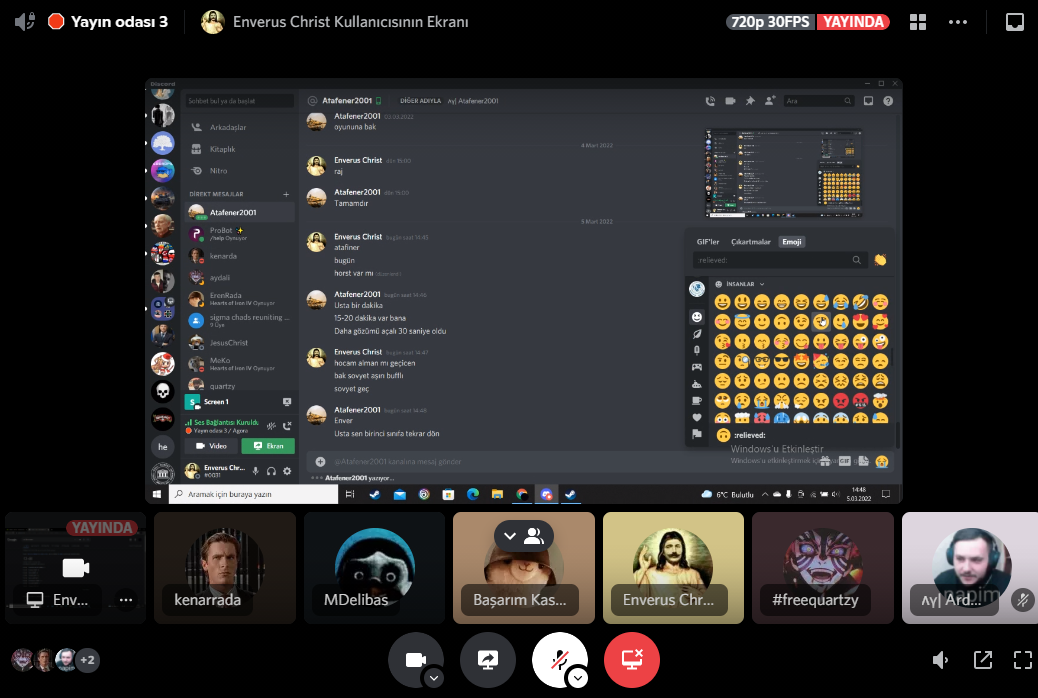The image size is (1038, 698).
Task: In streamed screen, click Edge browser taskbar icon
Action: point(473,494)
